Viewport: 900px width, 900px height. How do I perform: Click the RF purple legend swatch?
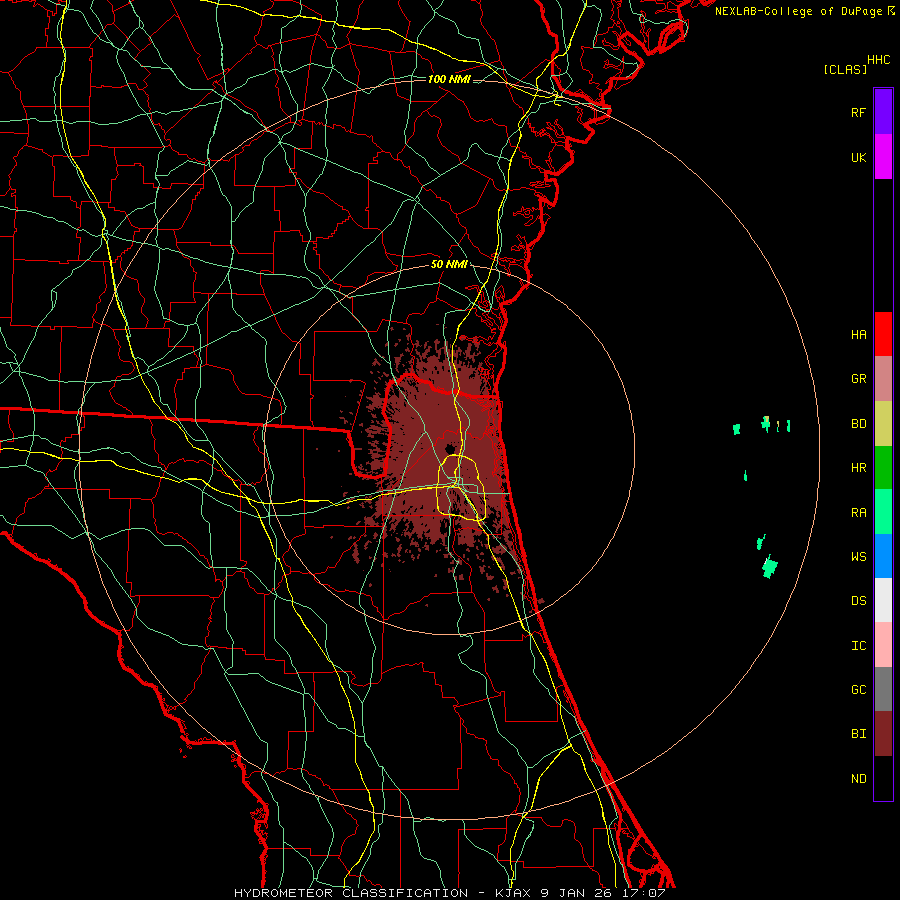(x=883, y=112)
